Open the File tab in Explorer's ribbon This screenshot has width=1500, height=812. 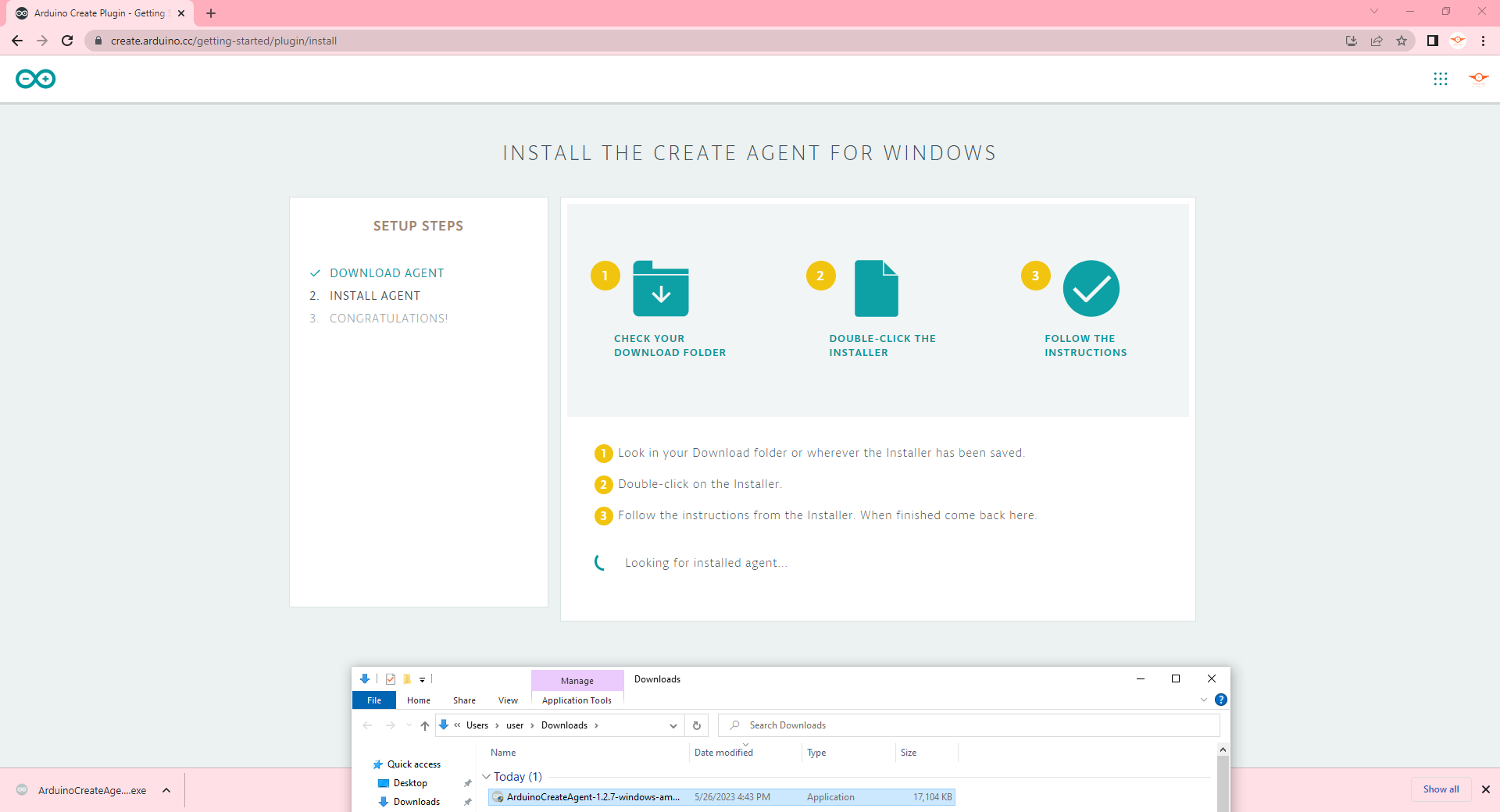pyautogui.click(x=374, y=700)
